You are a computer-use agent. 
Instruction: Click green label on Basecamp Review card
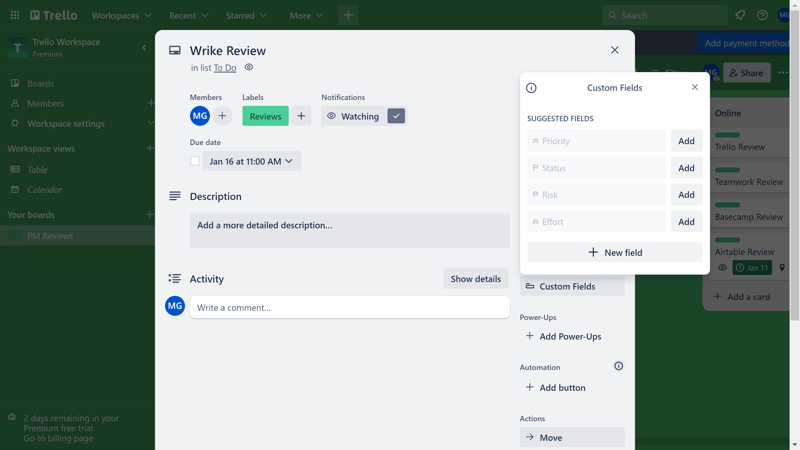727,205
